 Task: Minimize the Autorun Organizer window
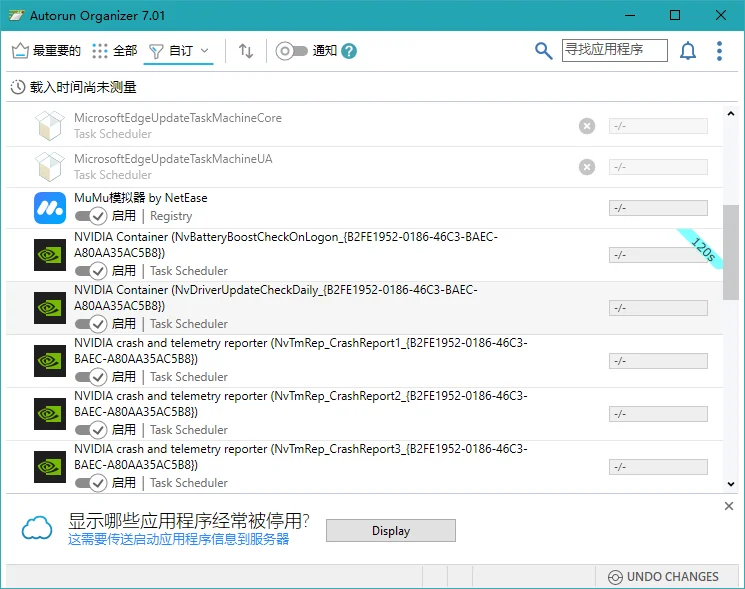(630, 16)
